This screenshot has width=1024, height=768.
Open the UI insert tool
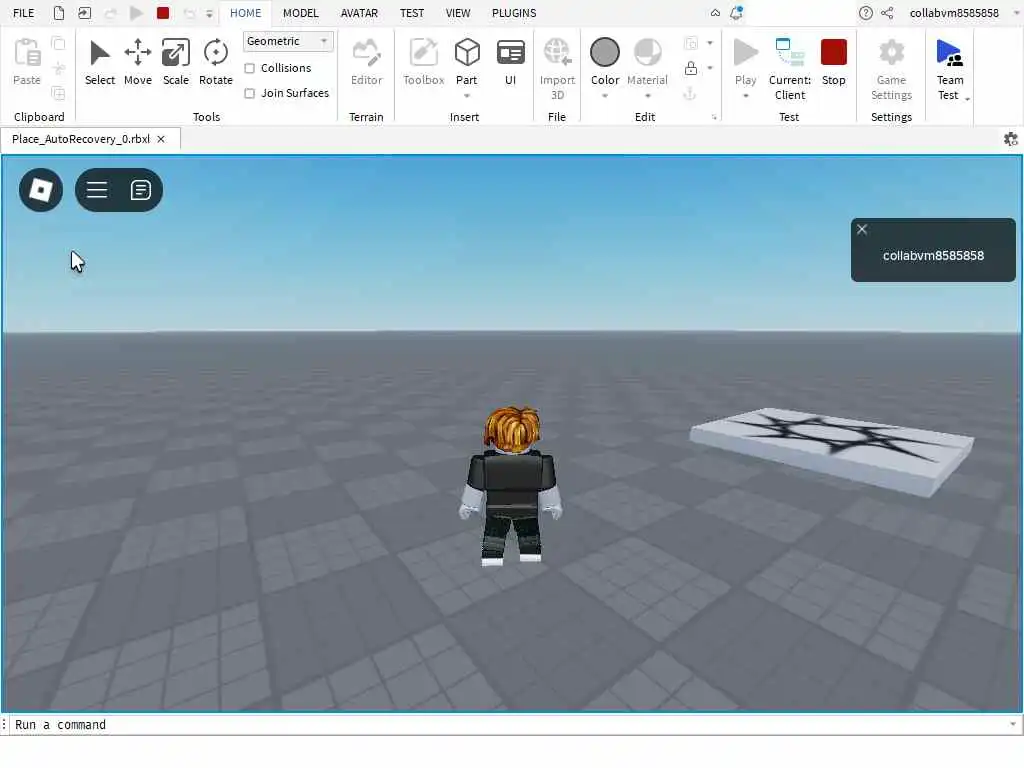(510, 62)
